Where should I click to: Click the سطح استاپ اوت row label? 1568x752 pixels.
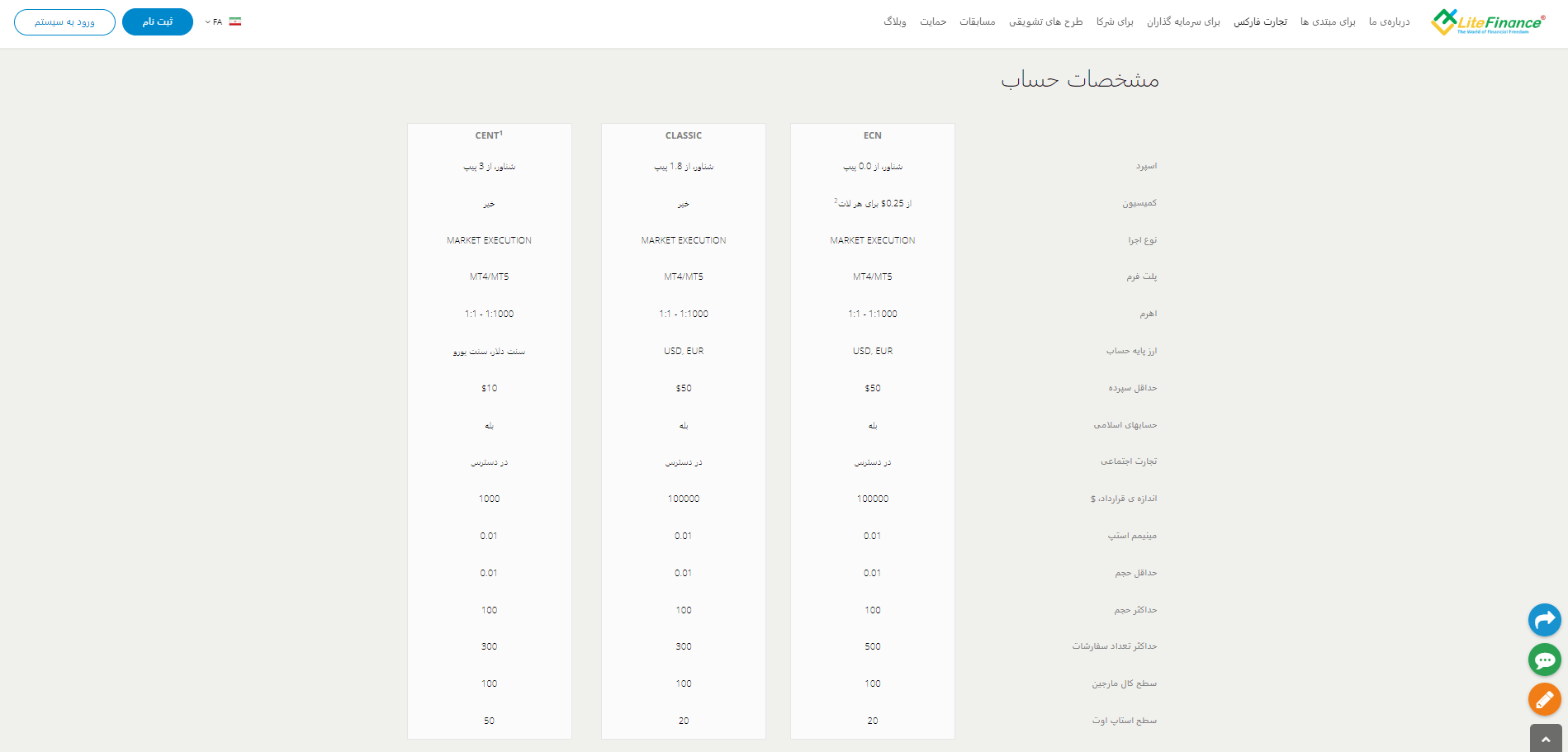pos(1125,721)
